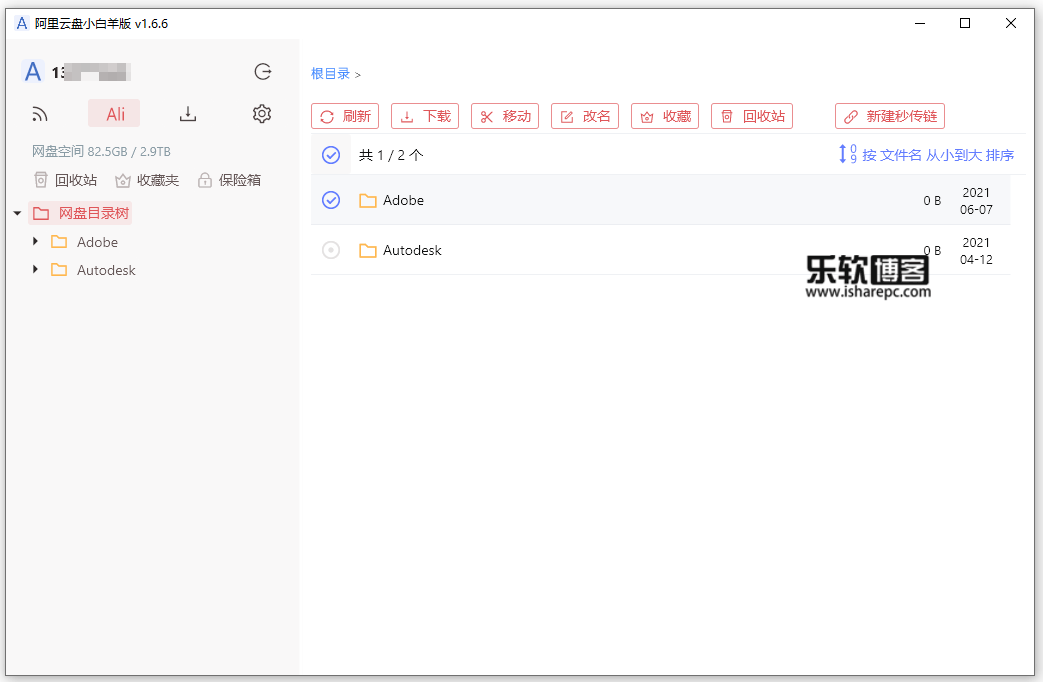Image resolution: width=1043 pixels, height=682 pixels.
Task: Select 网盘目录树 root node
Action: [80, 213]
